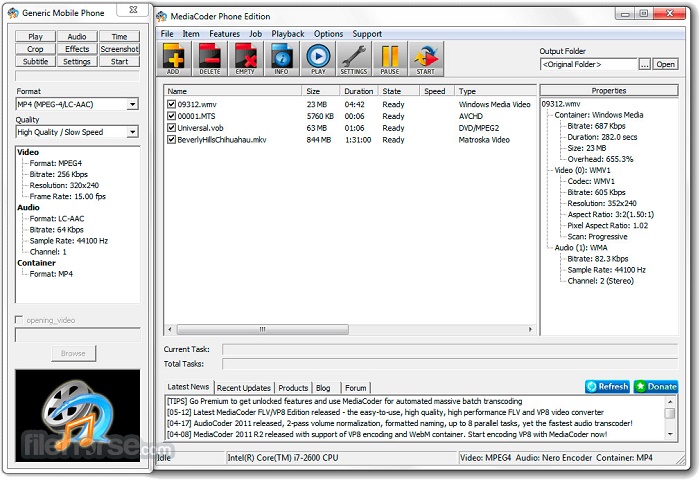Click the Refresh news button
This screenshot has width=700, height=480.
click(607, 387)
